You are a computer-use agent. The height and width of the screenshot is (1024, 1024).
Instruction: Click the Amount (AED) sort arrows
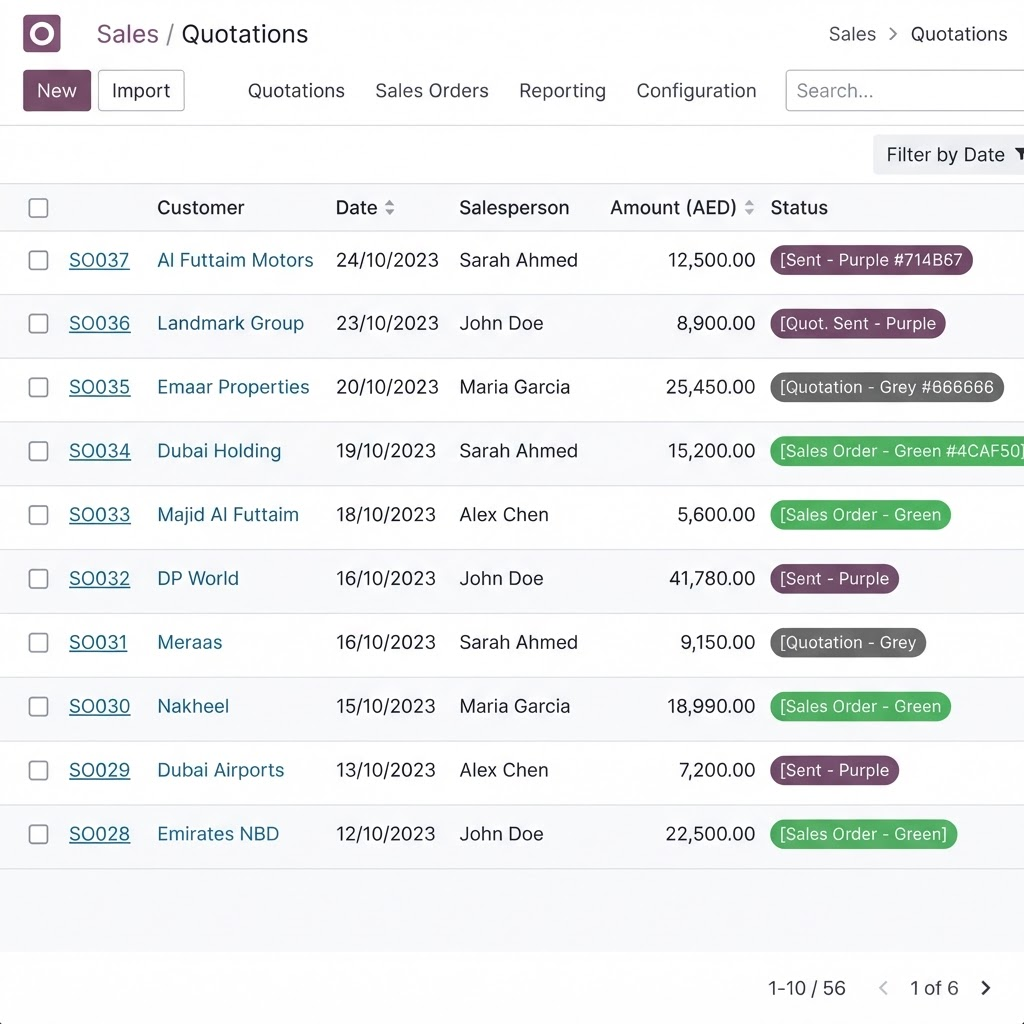click(x=749, y=208)
